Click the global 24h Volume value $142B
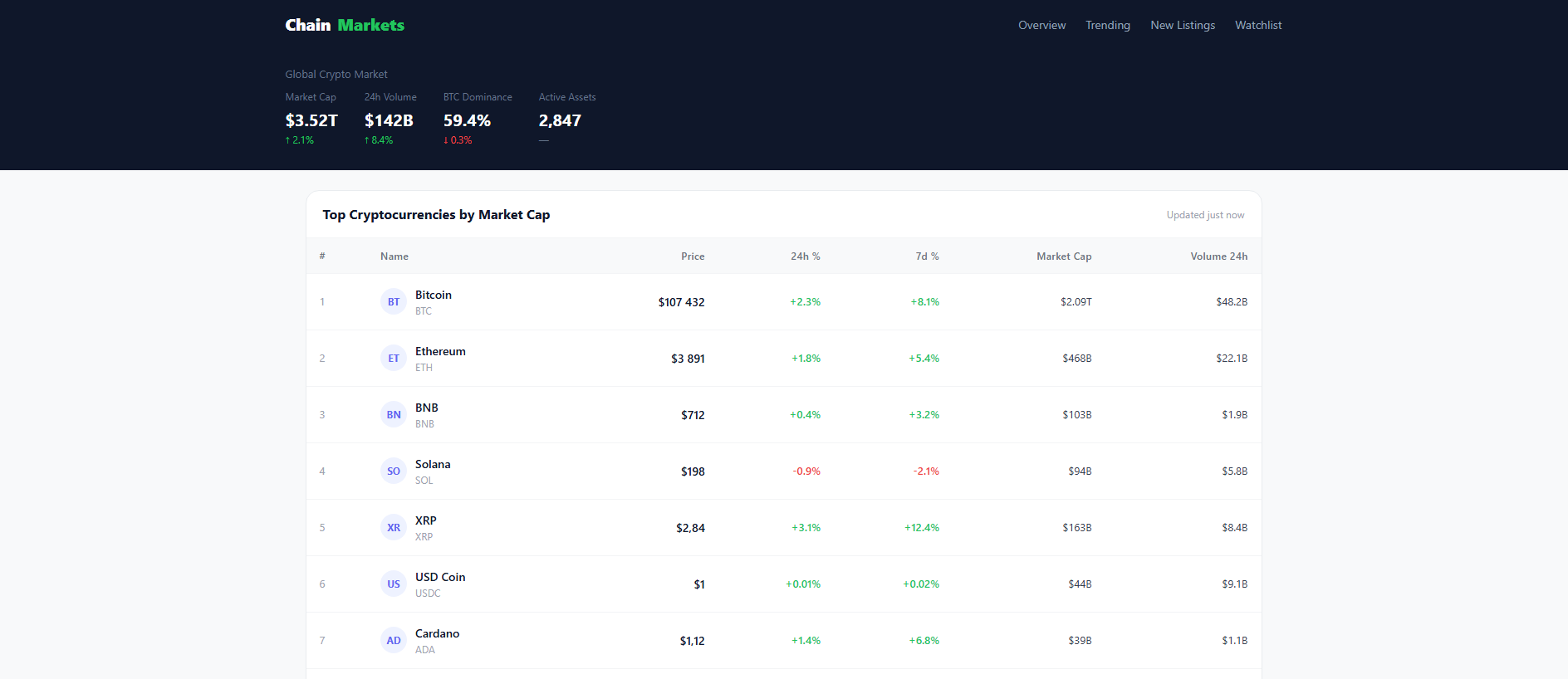This screenshot has width=1568, height=679. pyautogui.click(x=389, y=120)
